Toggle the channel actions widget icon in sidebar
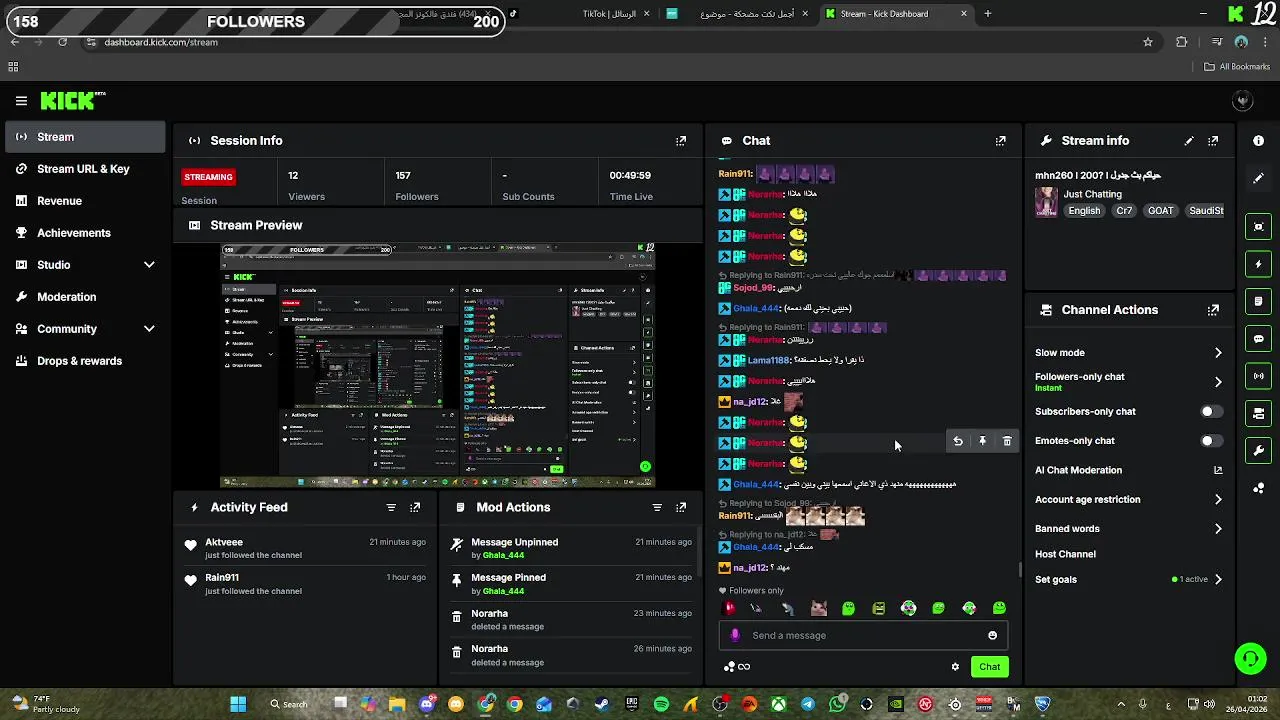 (1259, 413)
